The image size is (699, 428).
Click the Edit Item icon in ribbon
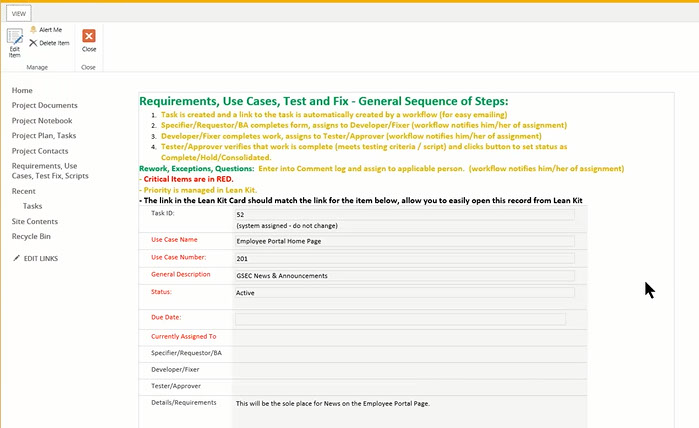14,38
